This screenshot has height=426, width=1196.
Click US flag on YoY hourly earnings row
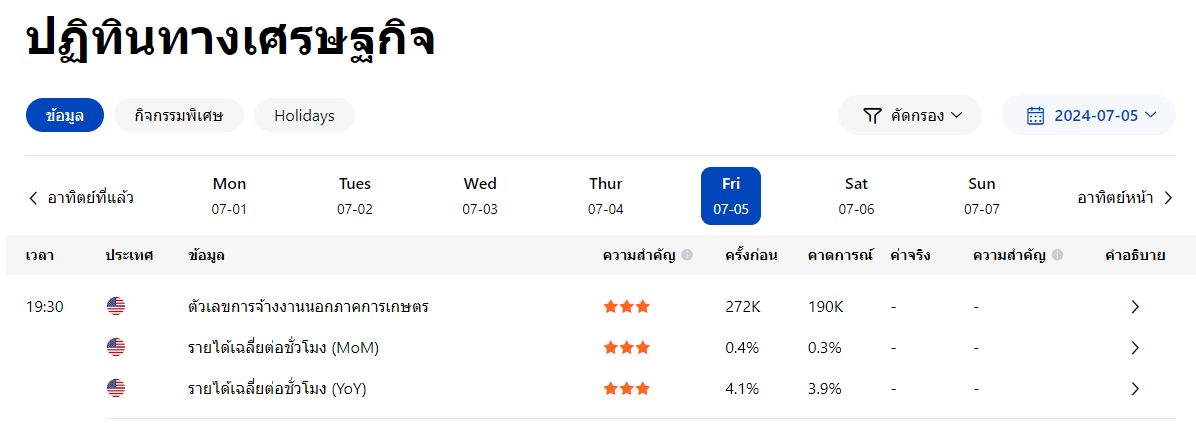[x=116, y=388]
